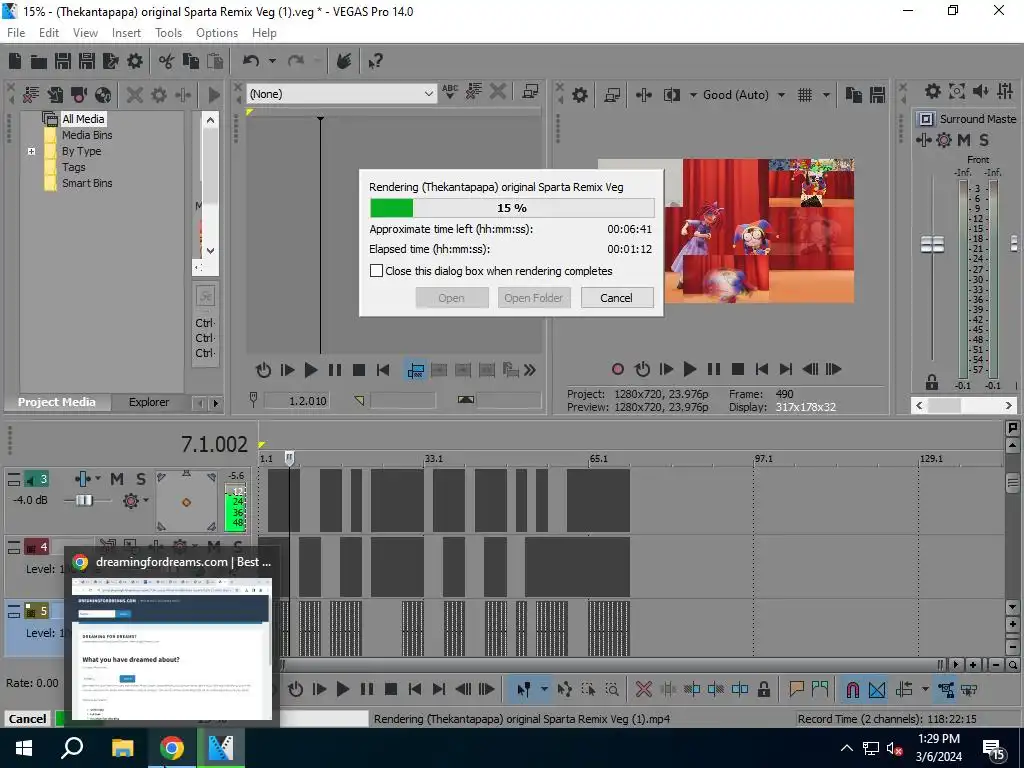
Task: Click the Video Preview on External Monitor icon
Action: [x=612, y=95]
